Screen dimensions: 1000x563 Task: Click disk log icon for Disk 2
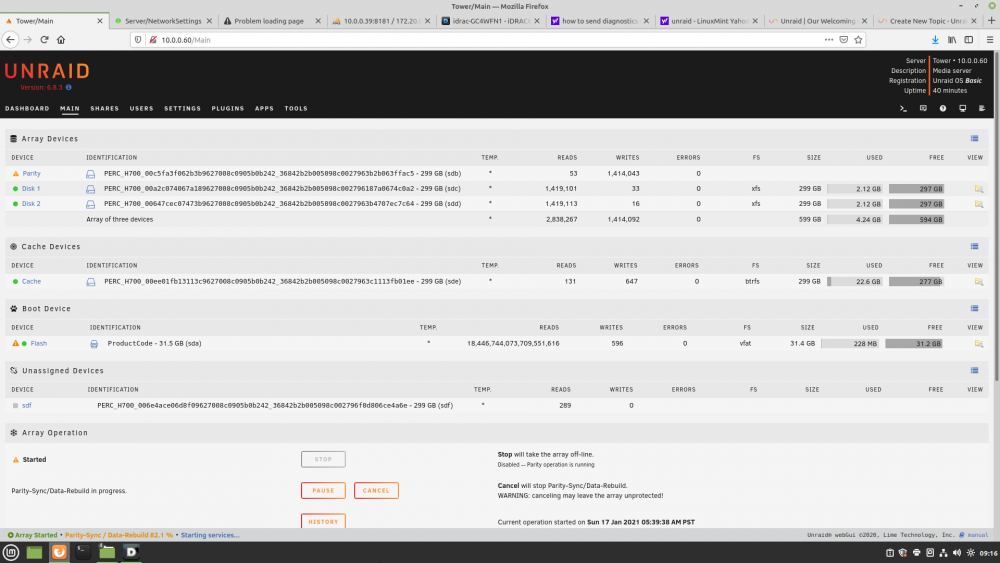click(91, 205)
